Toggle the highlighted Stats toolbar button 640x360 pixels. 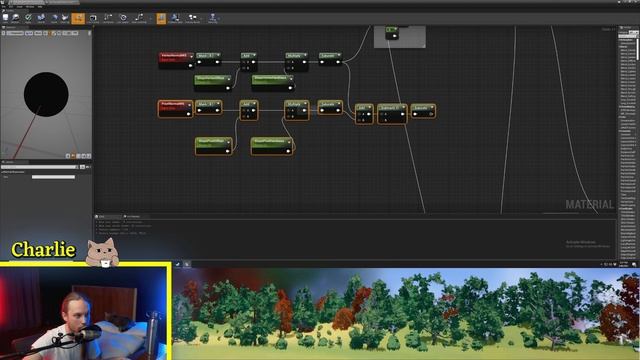[x=161, y=18]
